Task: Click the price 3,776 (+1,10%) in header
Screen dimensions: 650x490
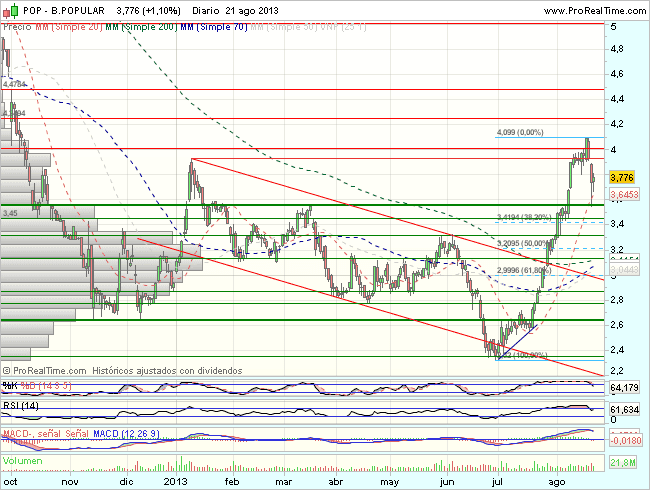Action: point(148,11)
